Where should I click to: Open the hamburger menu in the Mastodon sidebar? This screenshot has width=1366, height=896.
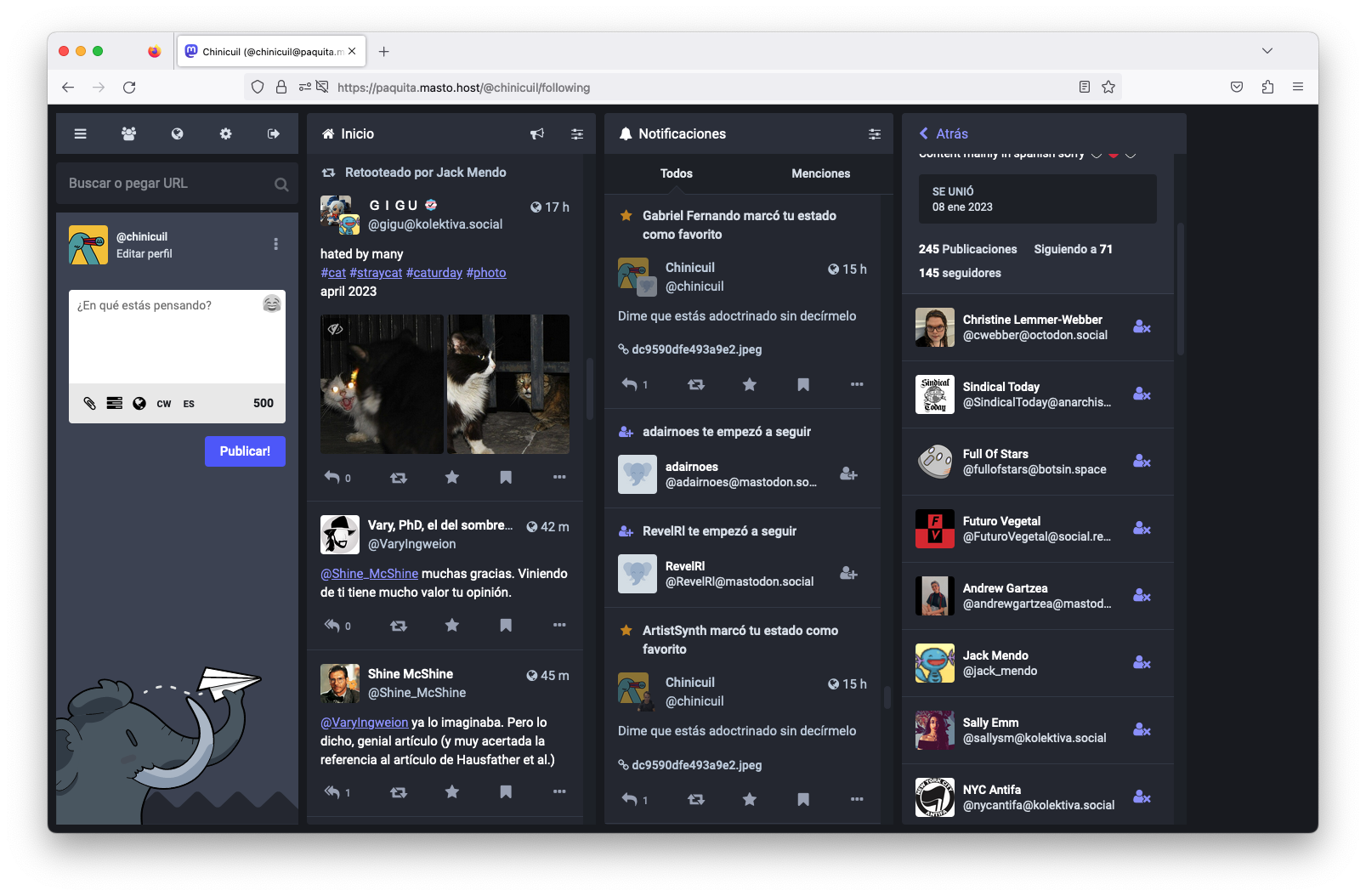pyautogui.click(x=80, y=133)
